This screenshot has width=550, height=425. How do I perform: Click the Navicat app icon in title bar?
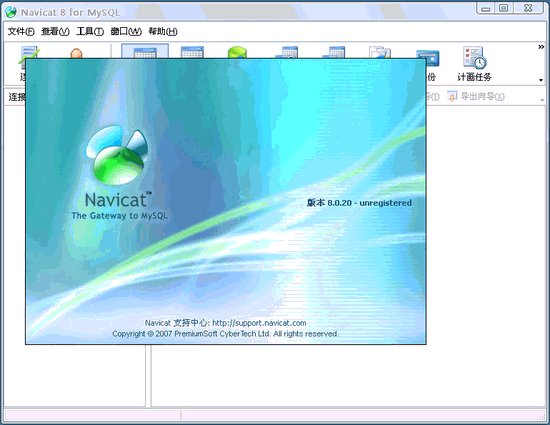click(11, 12)
